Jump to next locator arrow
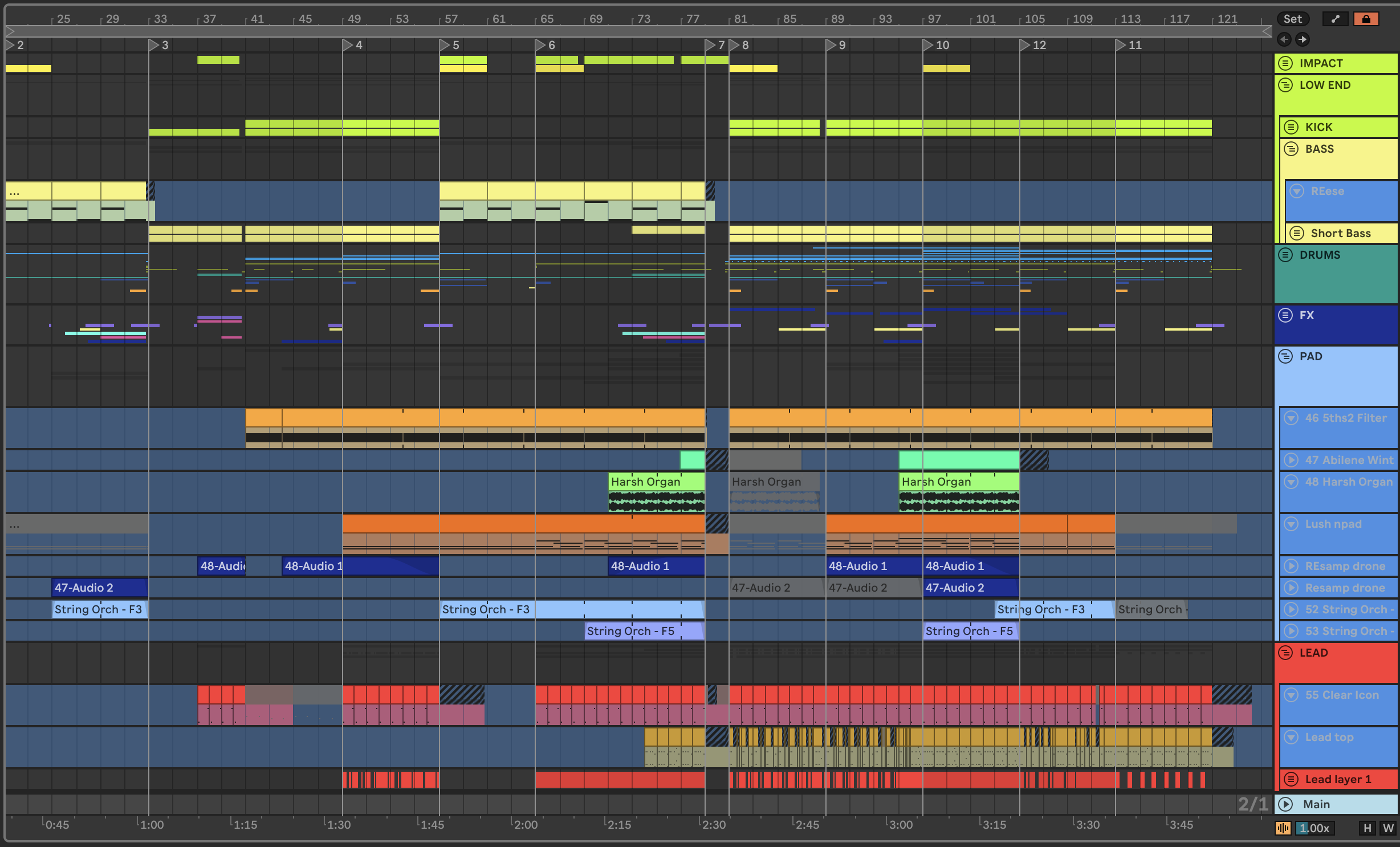 [1302, 39]
